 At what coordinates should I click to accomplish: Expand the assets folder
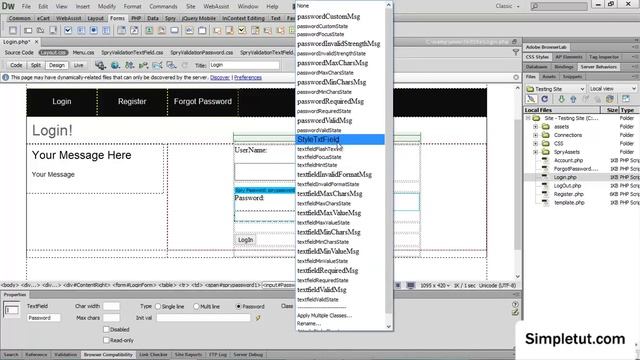(x=536, y=127)
